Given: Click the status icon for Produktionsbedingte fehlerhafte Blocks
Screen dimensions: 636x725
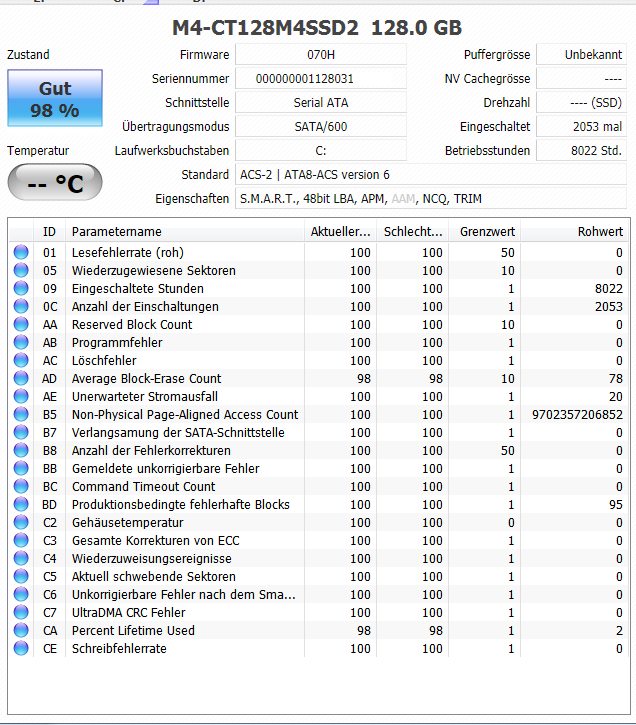Looking at the screenshot, I should tap(21, 504).
